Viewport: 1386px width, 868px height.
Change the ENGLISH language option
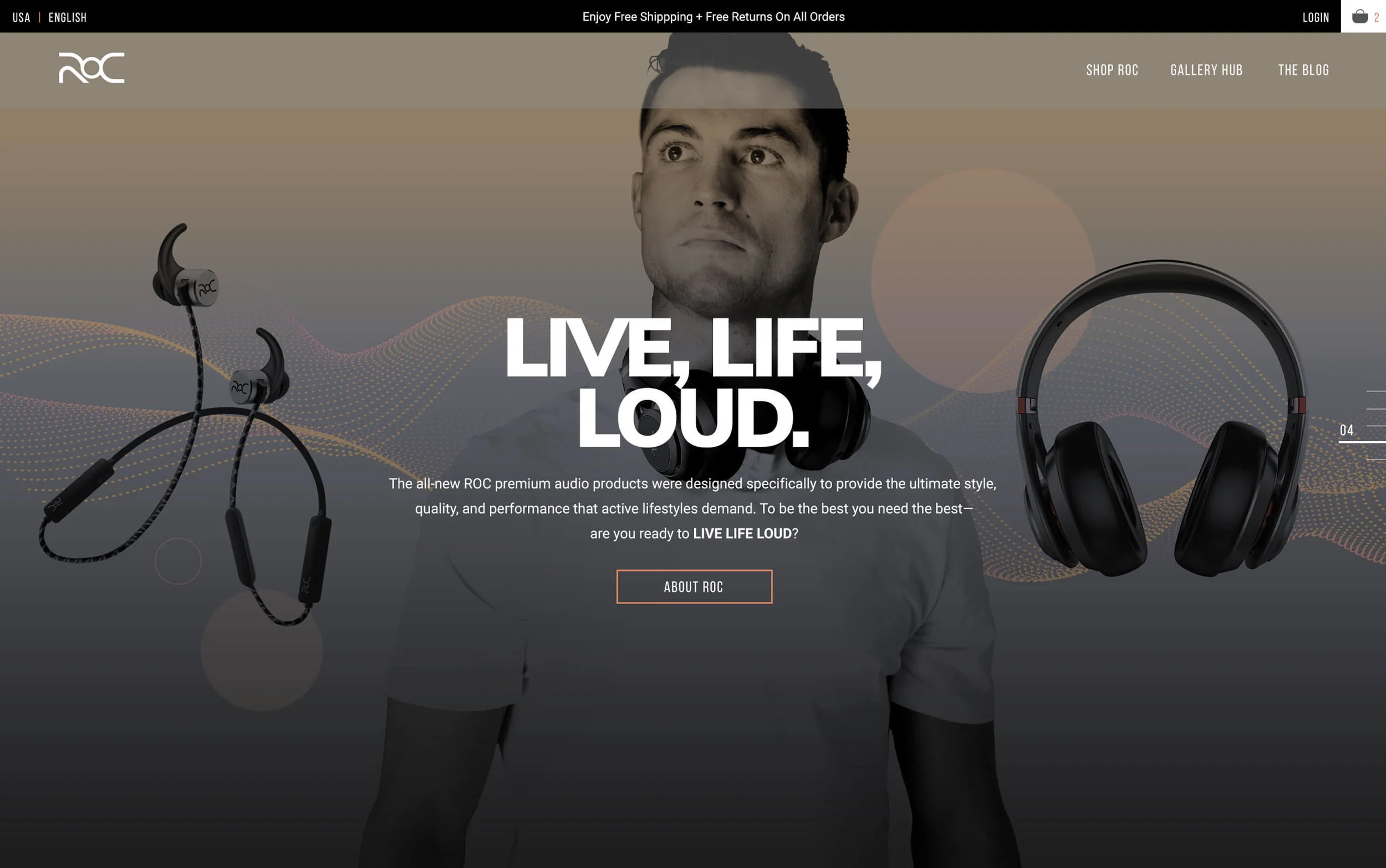67,17
